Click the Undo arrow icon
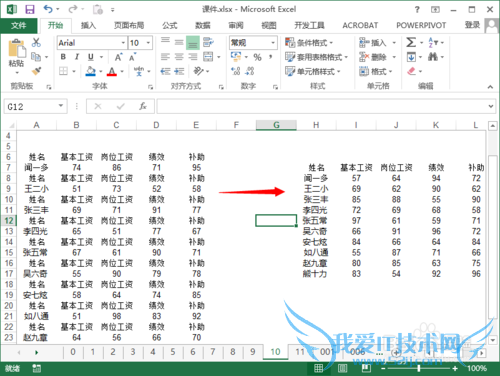500x376 pixels. pyautogui.click(x=48, y=9)
